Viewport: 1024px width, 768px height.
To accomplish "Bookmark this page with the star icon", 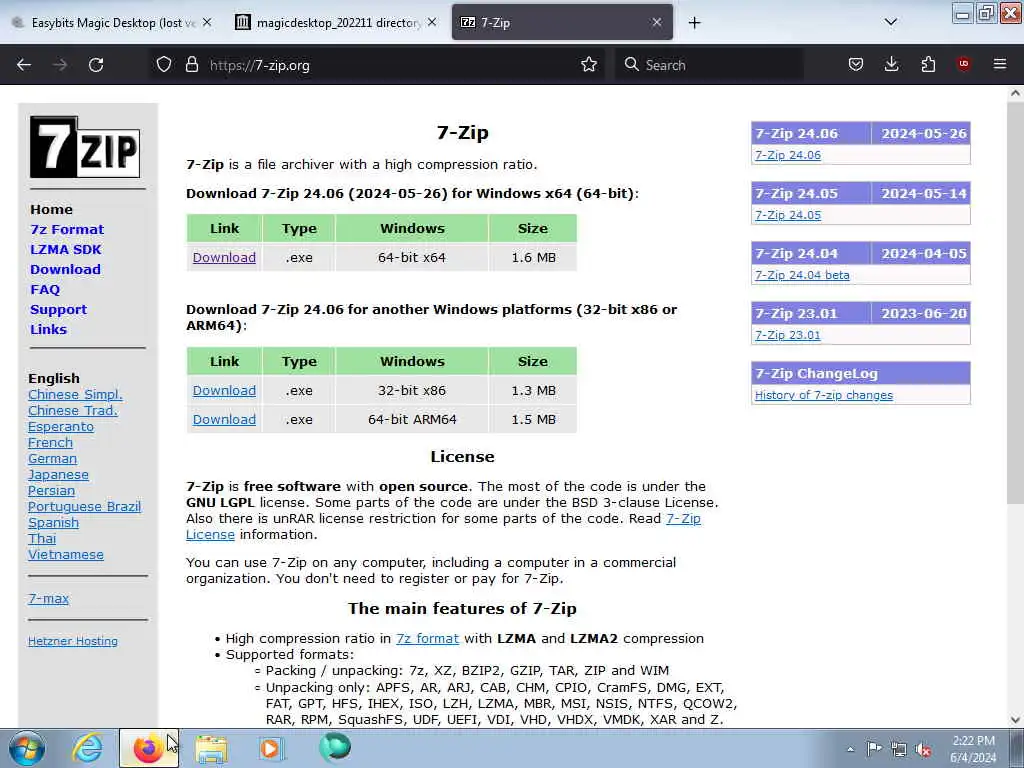I will 589,65.
